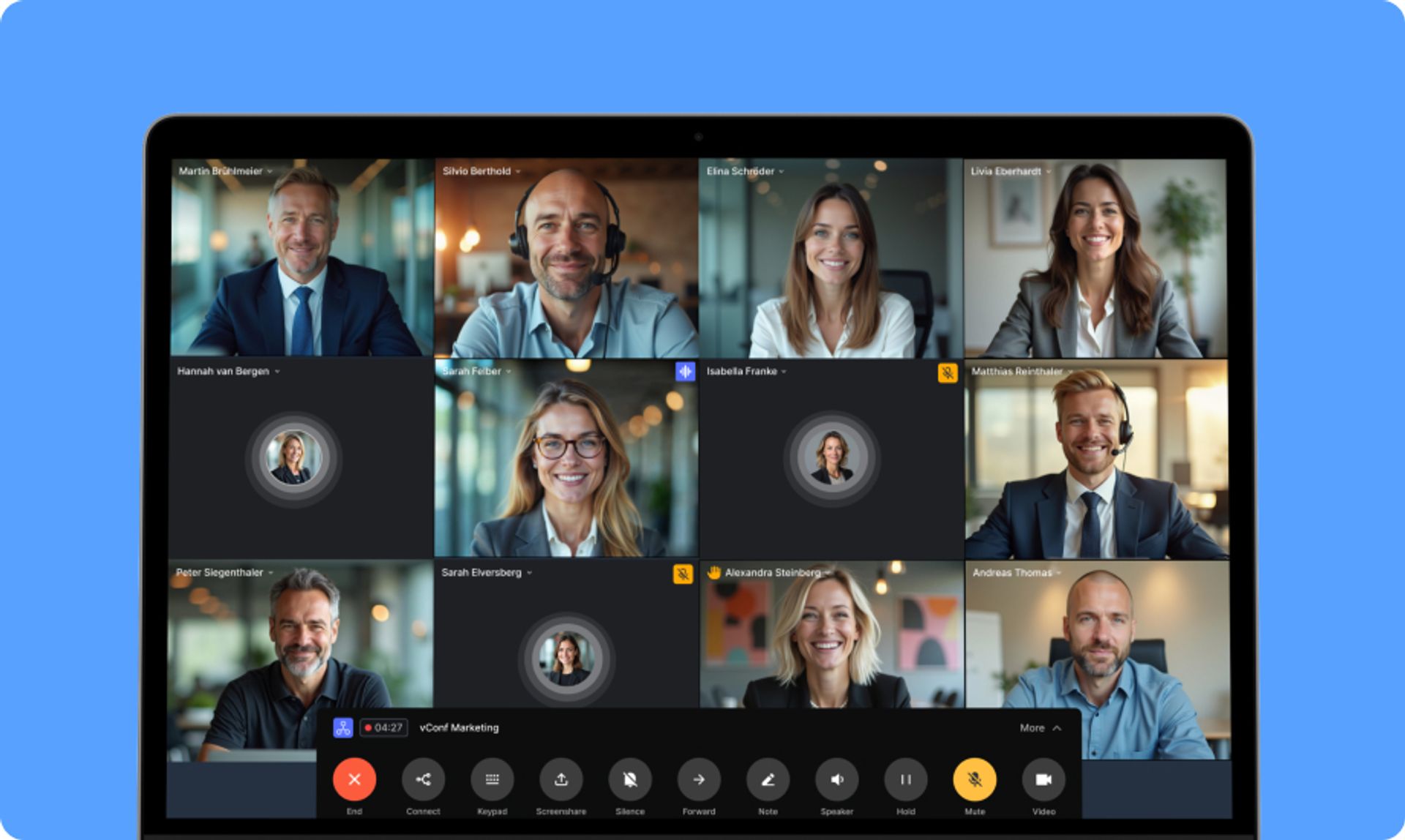Image resolution: width=1405 pixels, height=840 pixels.
Task: Click Isabella Franke's muted microphone badge
Action: (947, 373)
